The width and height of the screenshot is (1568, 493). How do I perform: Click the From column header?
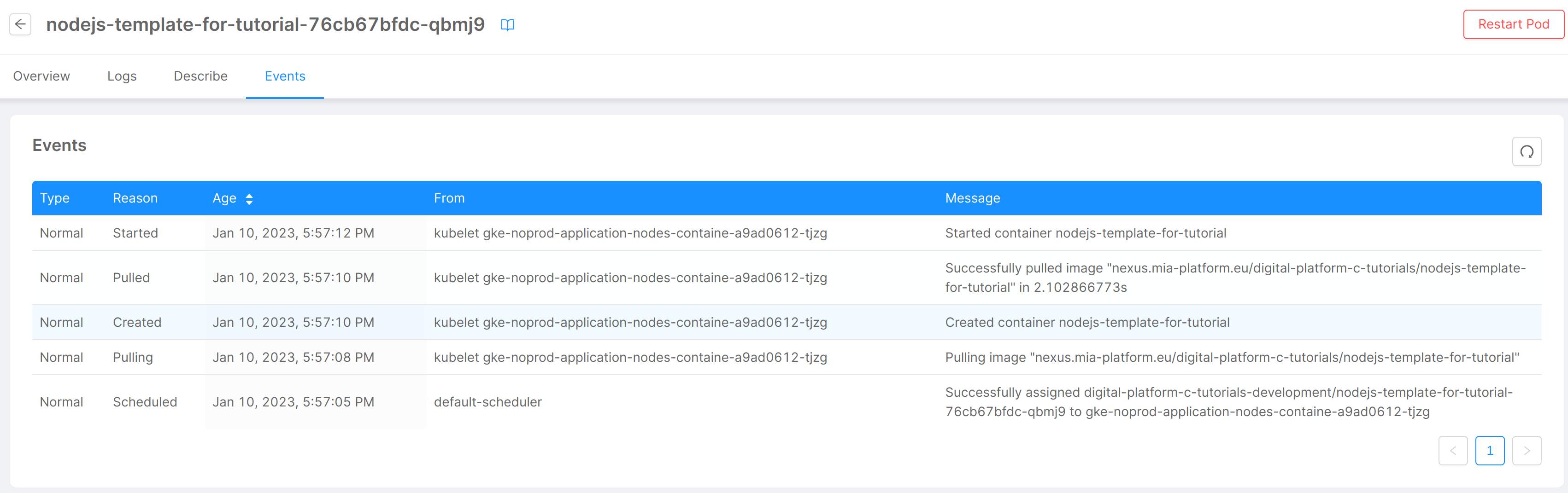449,198
